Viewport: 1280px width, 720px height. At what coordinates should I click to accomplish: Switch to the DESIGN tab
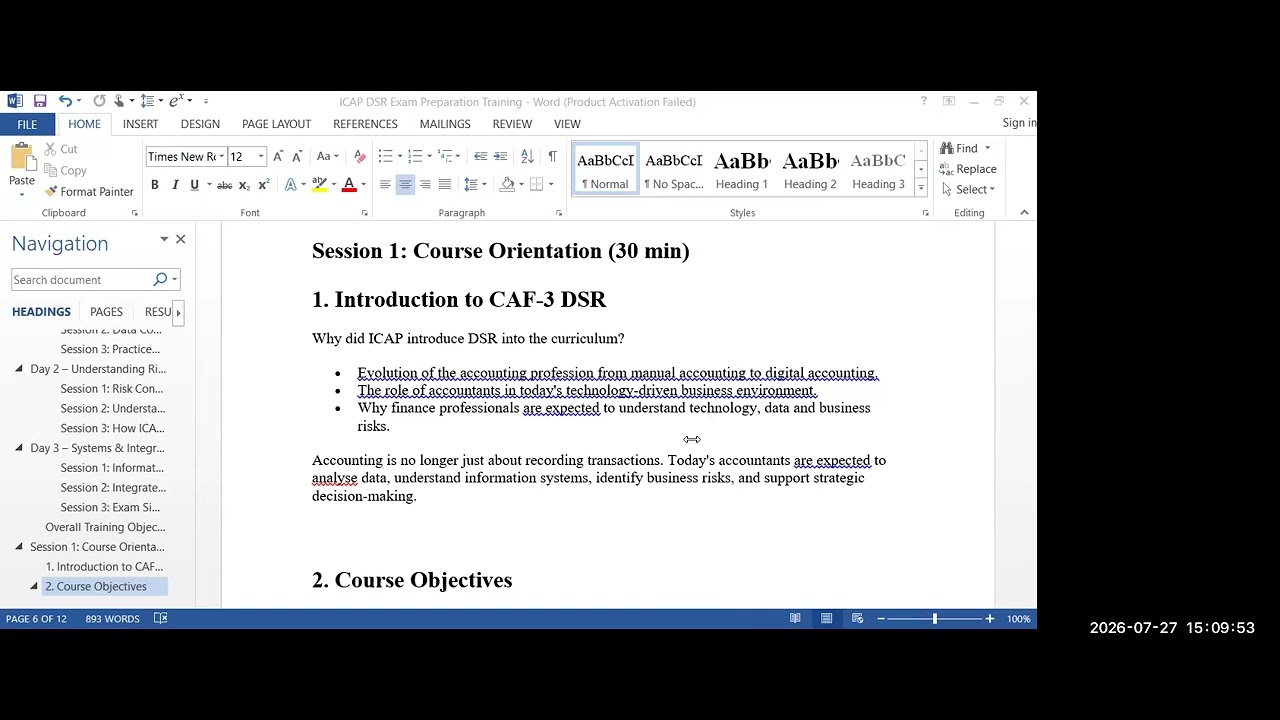coord(200,124)
